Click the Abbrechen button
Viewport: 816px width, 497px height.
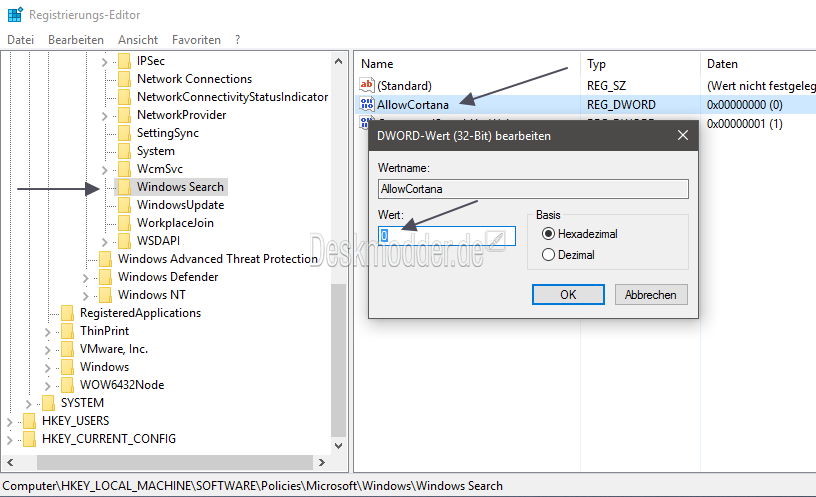[651, 295]
